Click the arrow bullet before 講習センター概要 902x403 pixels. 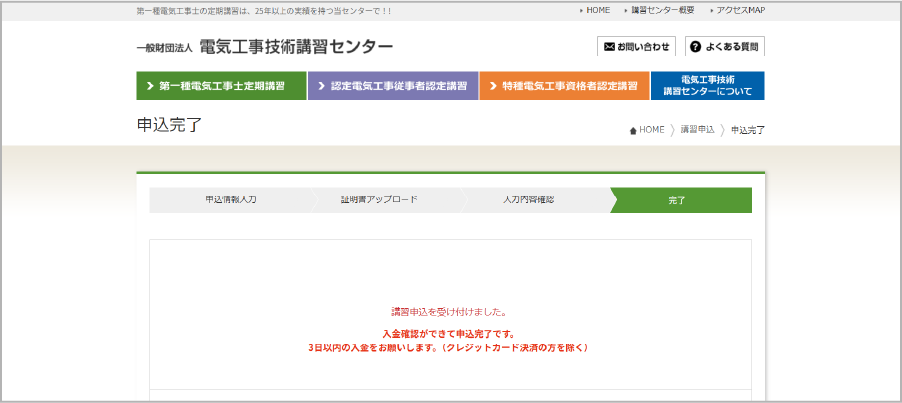point(624,10)
